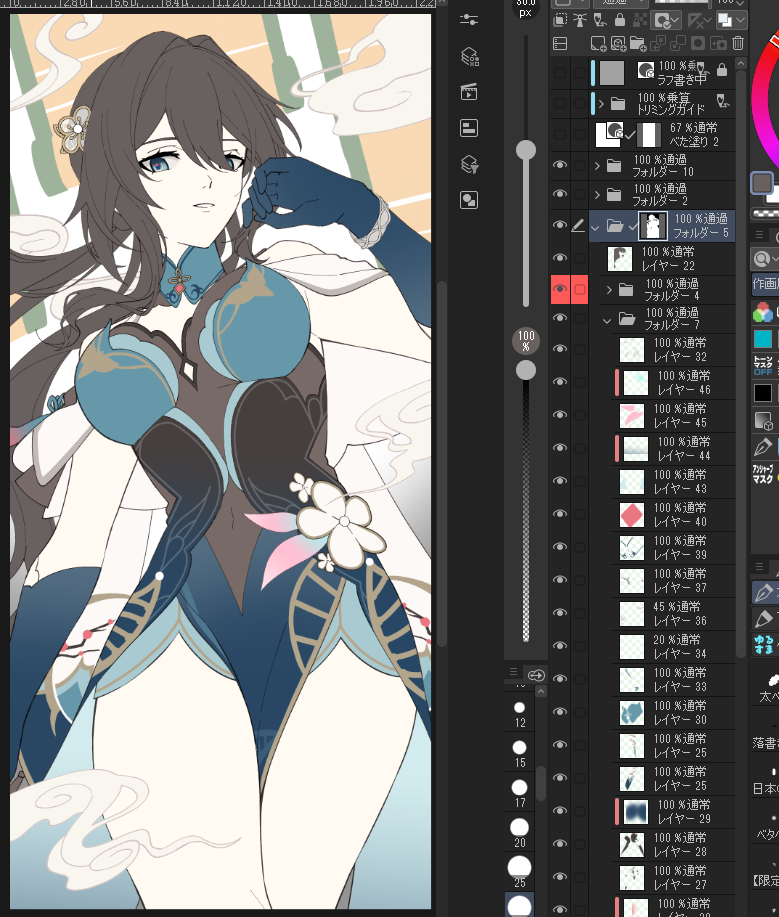Image resolution: width=779 pixels, height=917 pixels.
Task: Expand the トリミングガイド folder
Action: (601, 104)
